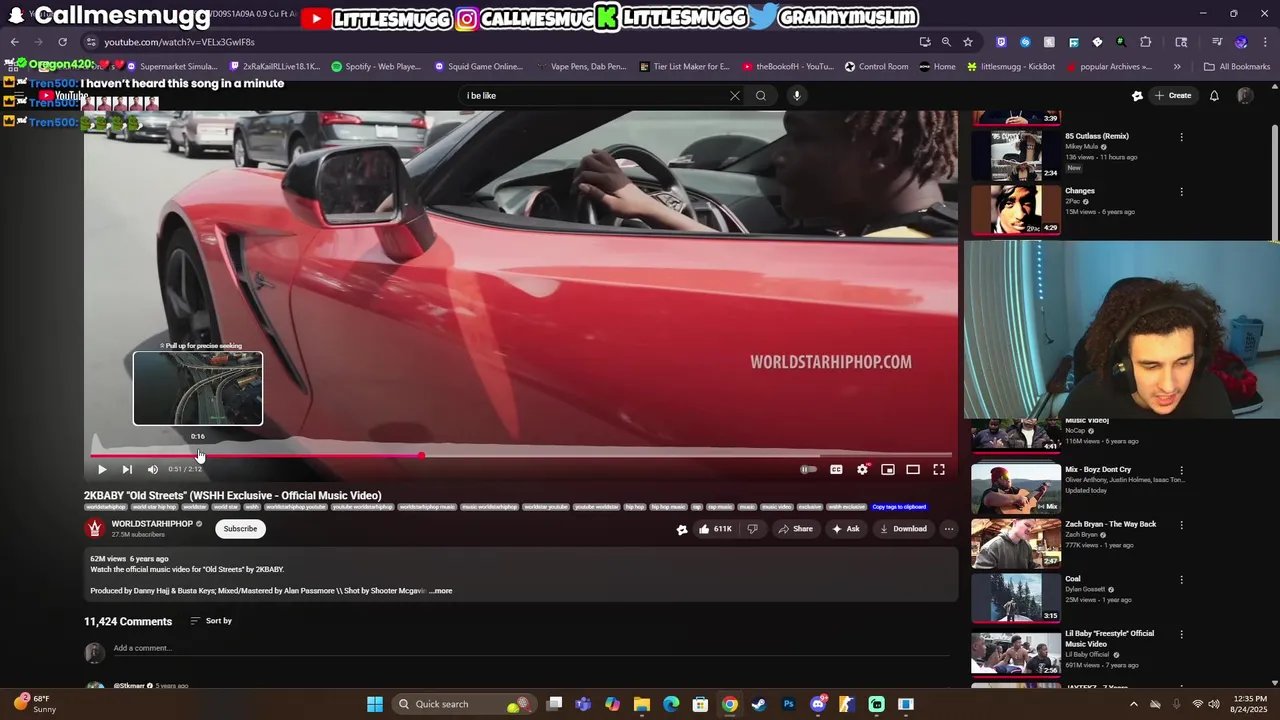Screen dimensions: 1280x720
Task: Enter fullscreen mode on the video
Action: tap(939, 469)
